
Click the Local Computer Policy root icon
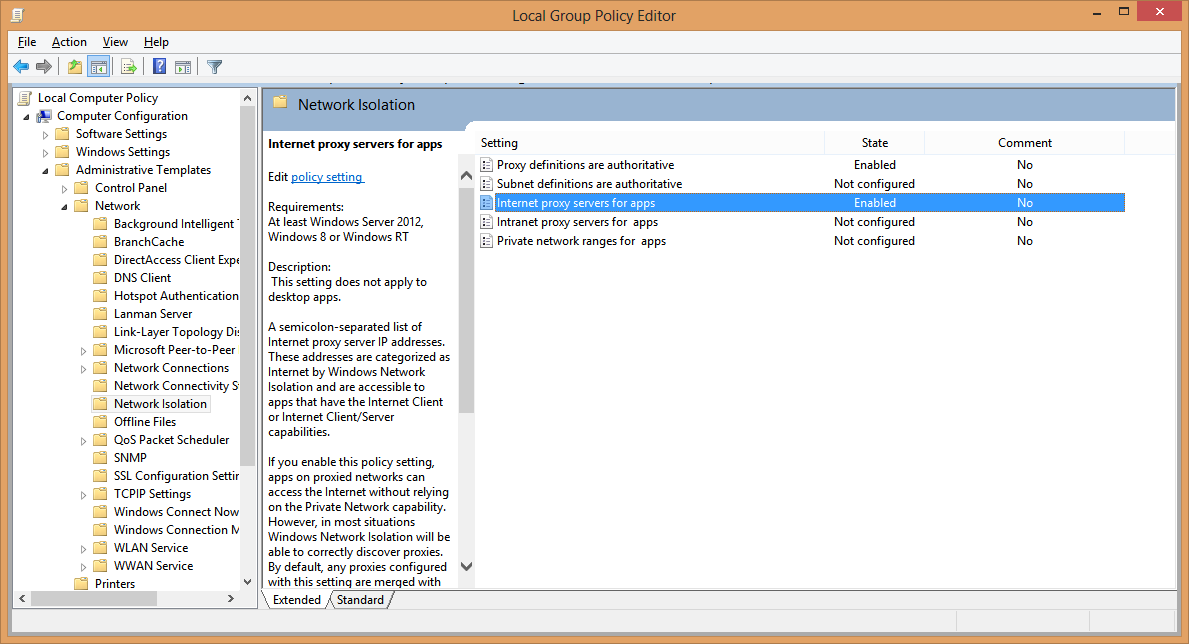(25, 98)
